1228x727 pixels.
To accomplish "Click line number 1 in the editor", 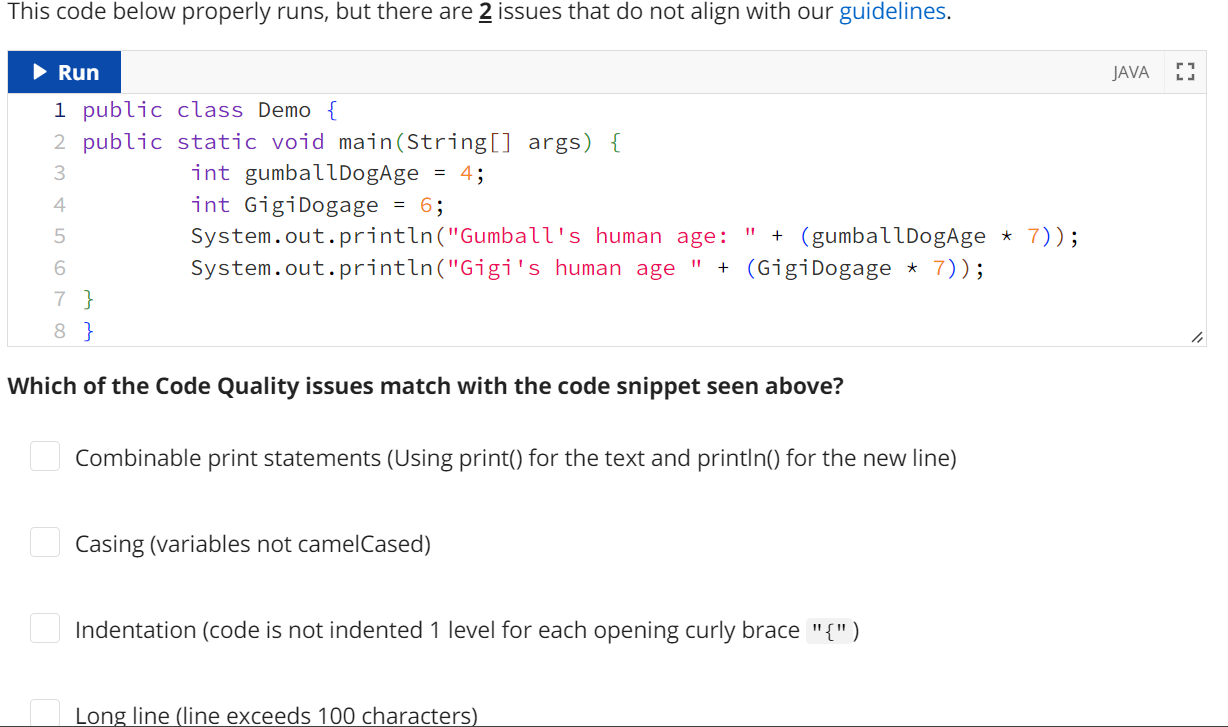I will pyautogui.click(x=59, y=110).
